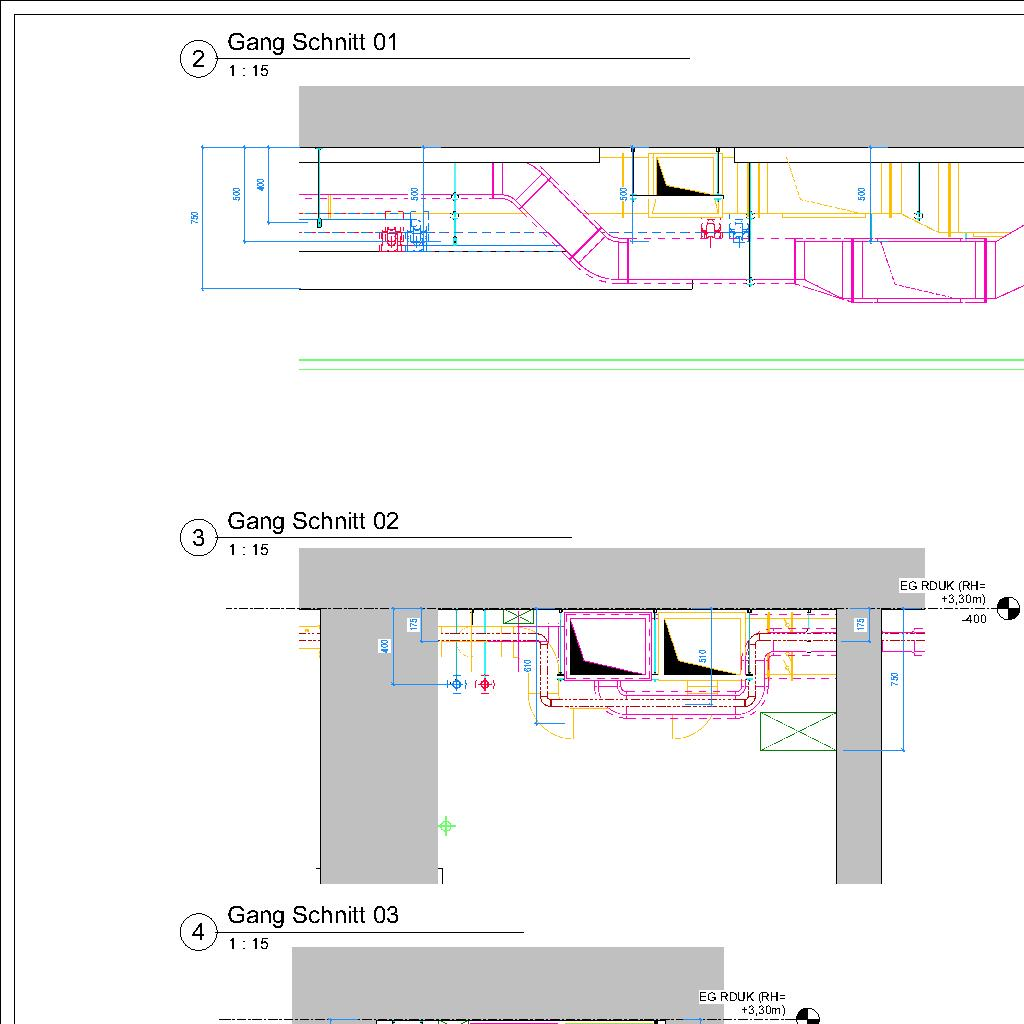Click the "Gang Schnitt 01" view title
The image size is (1024, 1024).
[x=312, y=42]
